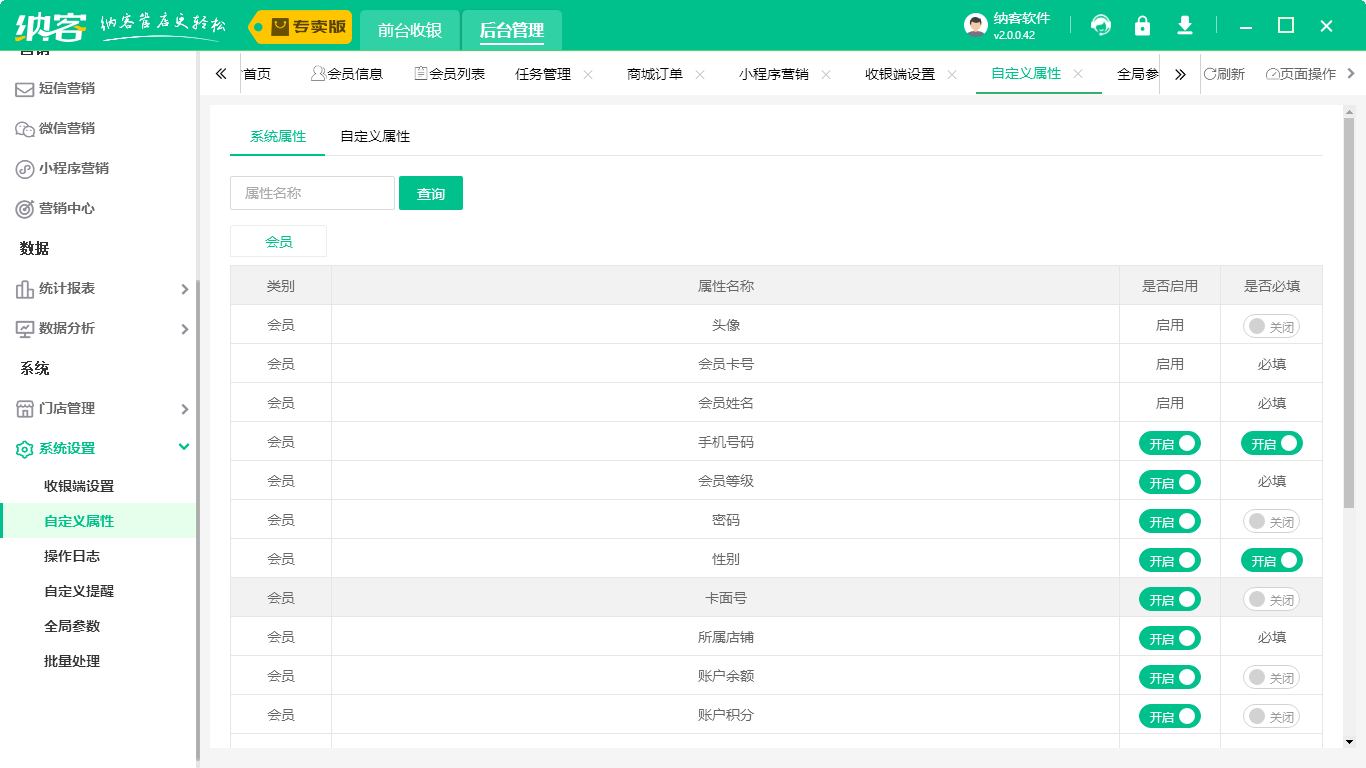Collapse the 系统设置 chevron
1366x768 pixels.
(x=184, y=447)
